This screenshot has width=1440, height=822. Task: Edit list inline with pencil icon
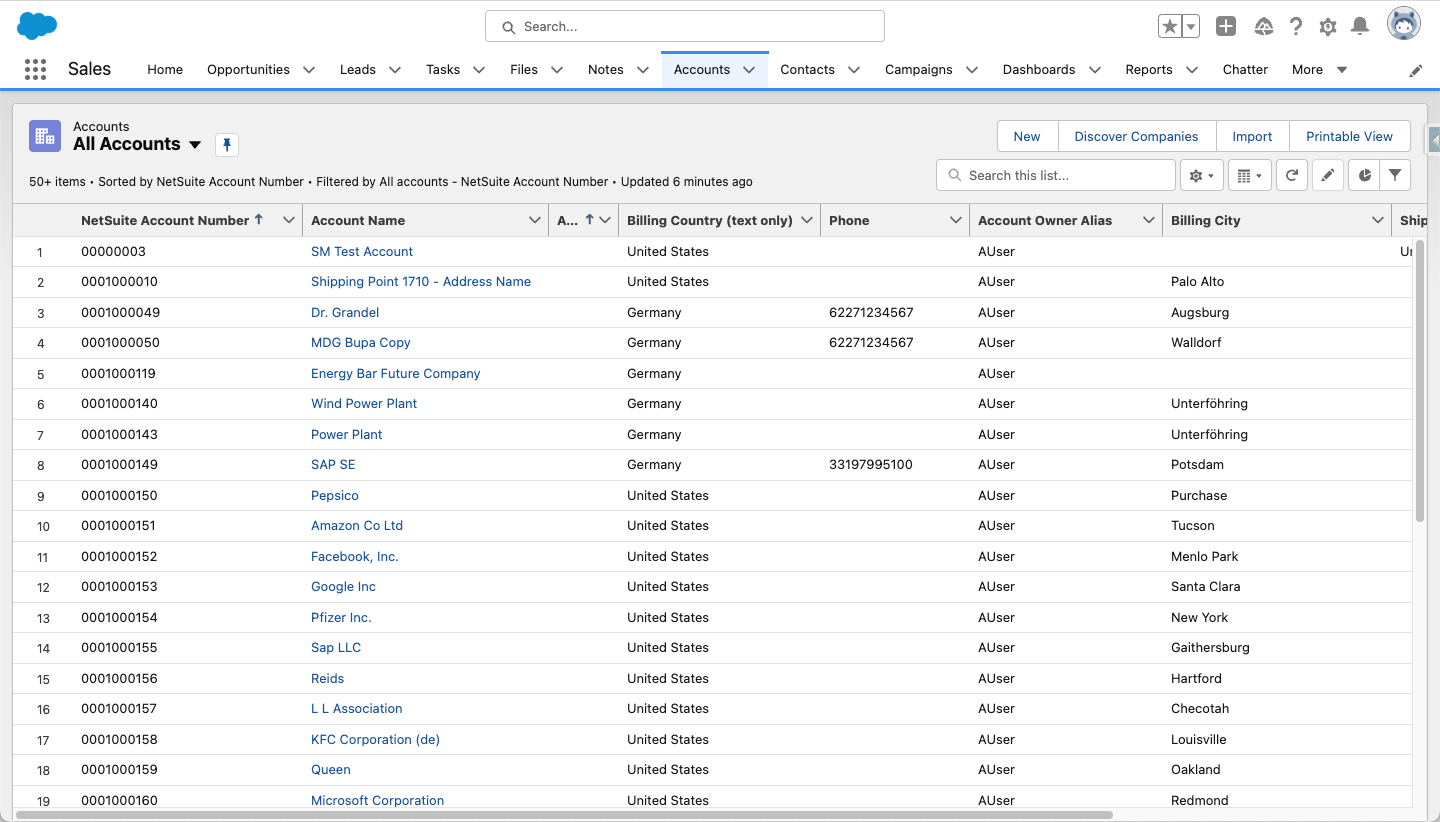click(x=1328, y=175)
